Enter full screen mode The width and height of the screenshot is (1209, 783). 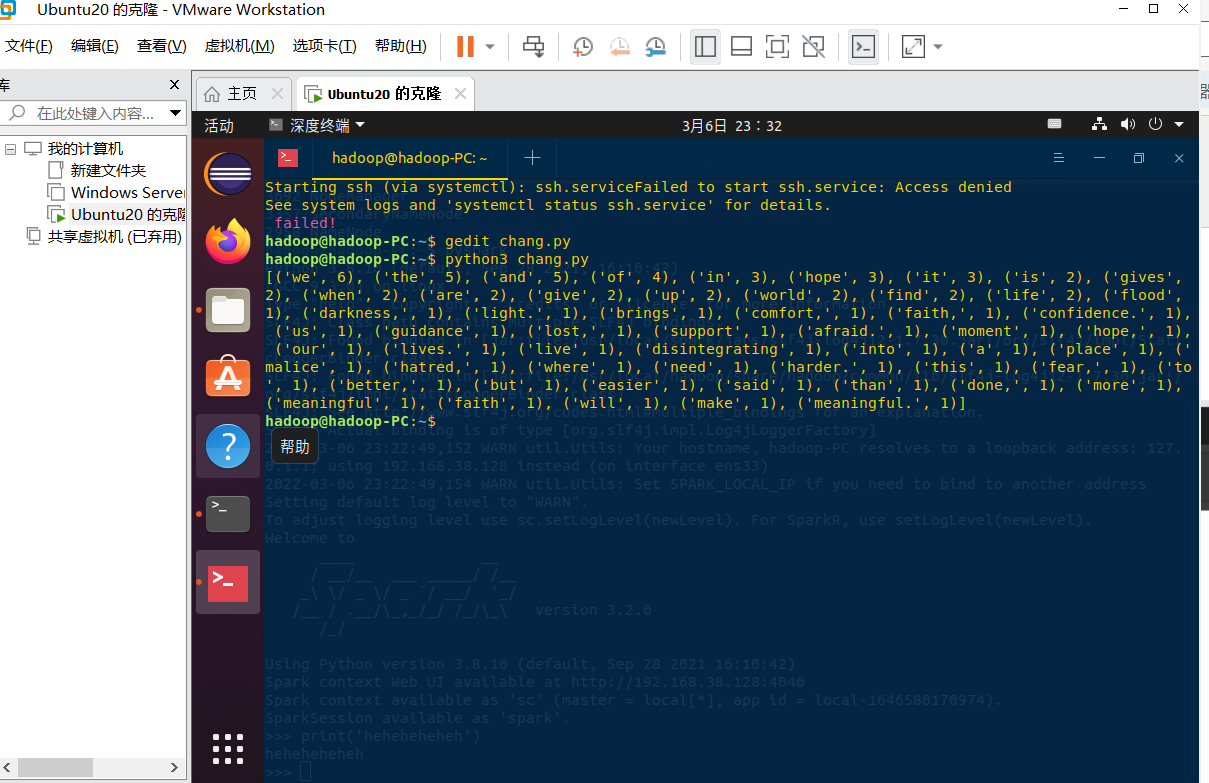777,46
